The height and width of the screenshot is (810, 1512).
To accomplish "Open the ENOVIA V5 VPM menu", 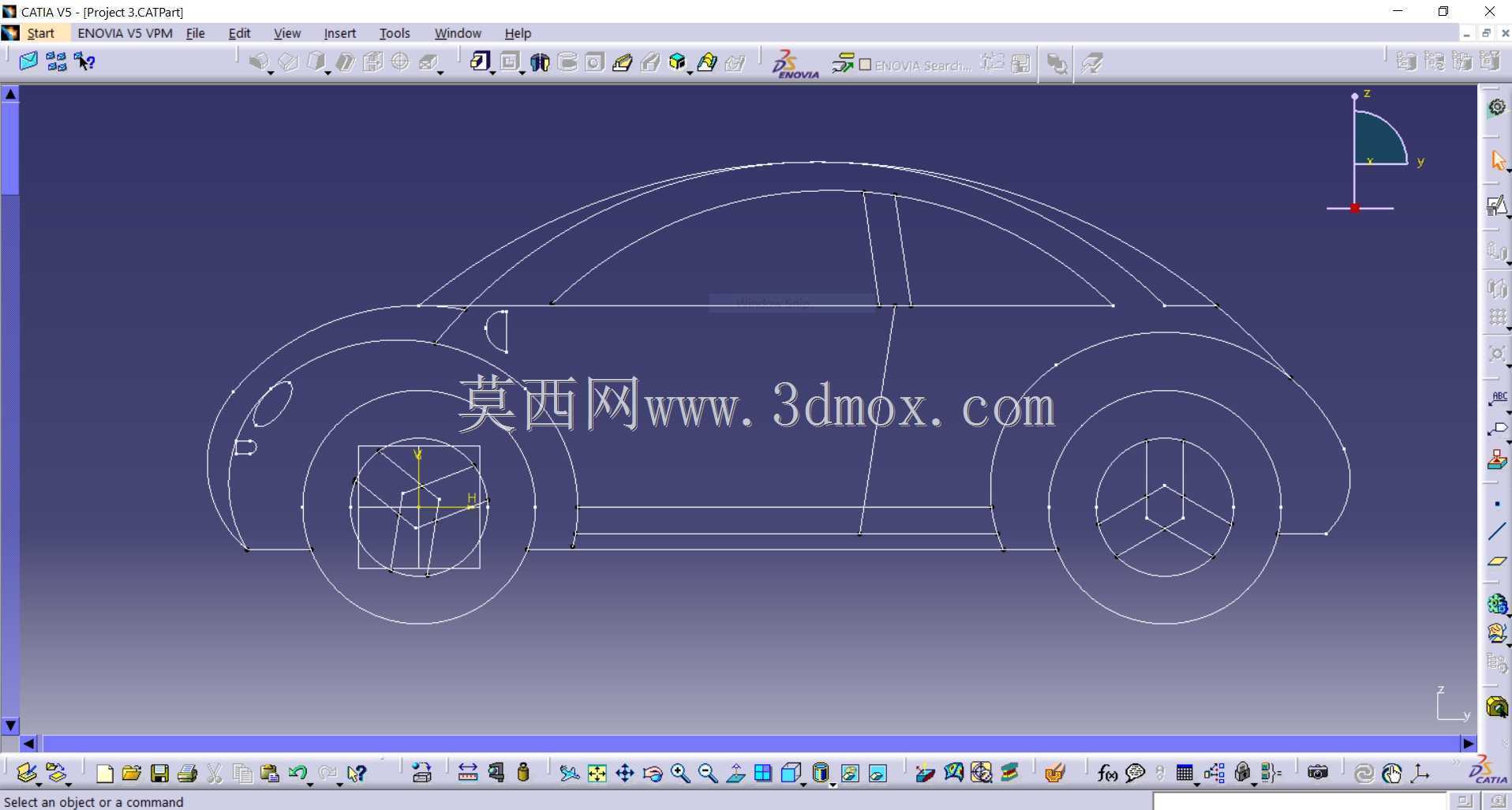I will click(125, 33).
